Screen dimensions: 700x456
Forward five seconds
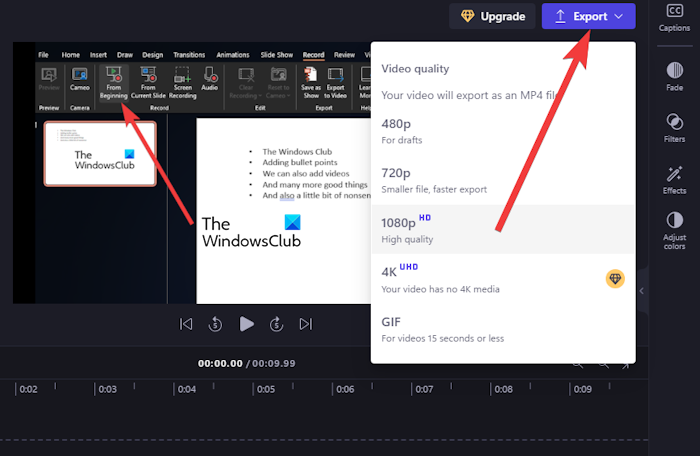276,324
